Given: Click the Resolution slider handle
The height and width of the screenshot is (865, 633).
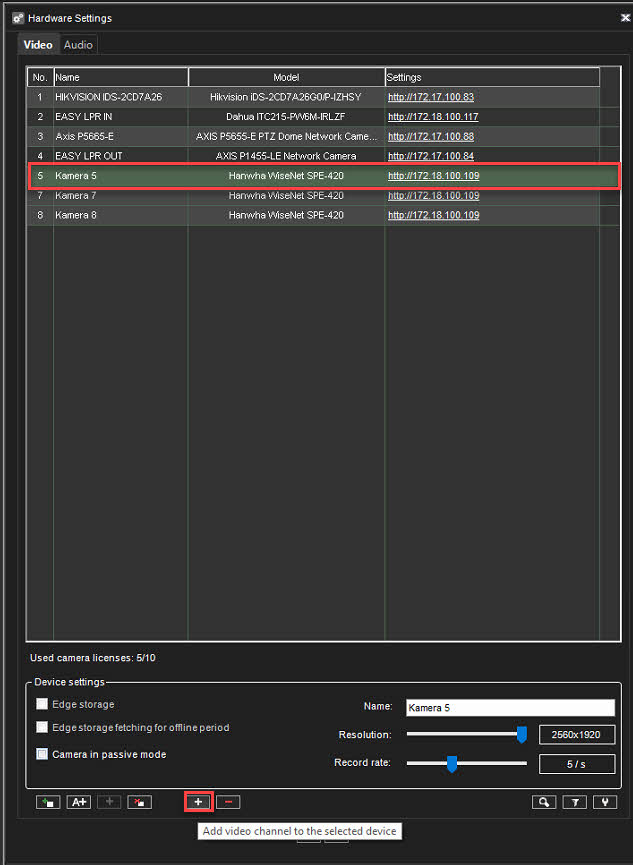Looking at the screenshot, I should tap(521, 735).
